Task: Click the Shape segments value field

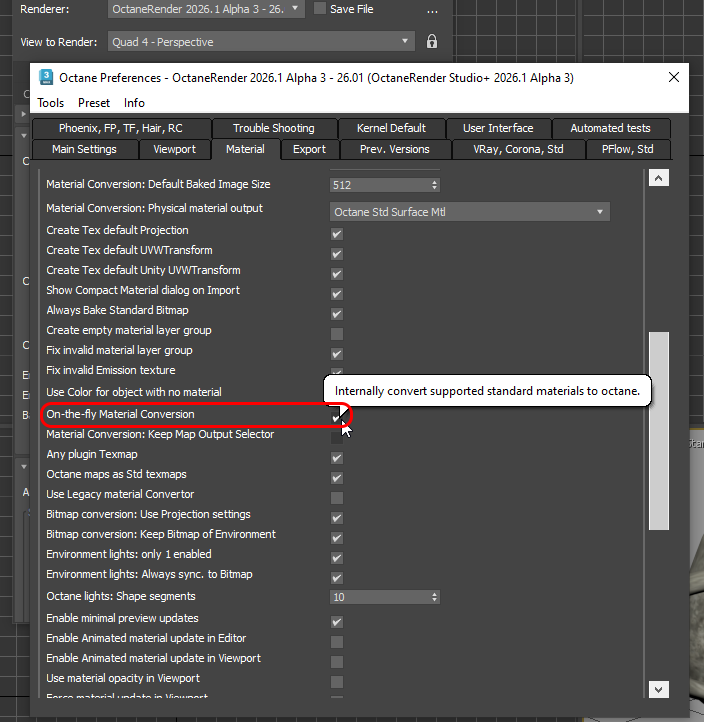Action: pos(380,597)
